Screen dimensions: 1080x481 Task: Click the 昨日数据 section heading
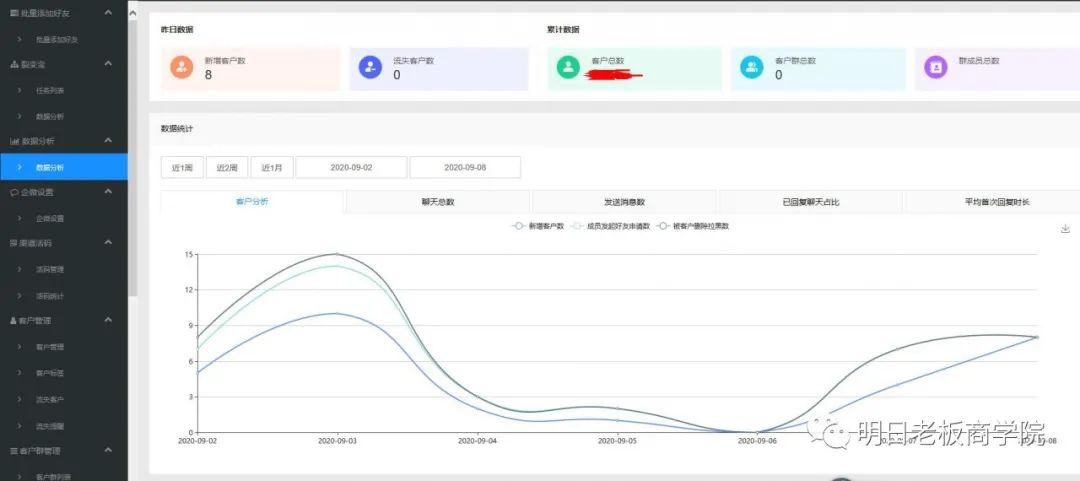177,30
